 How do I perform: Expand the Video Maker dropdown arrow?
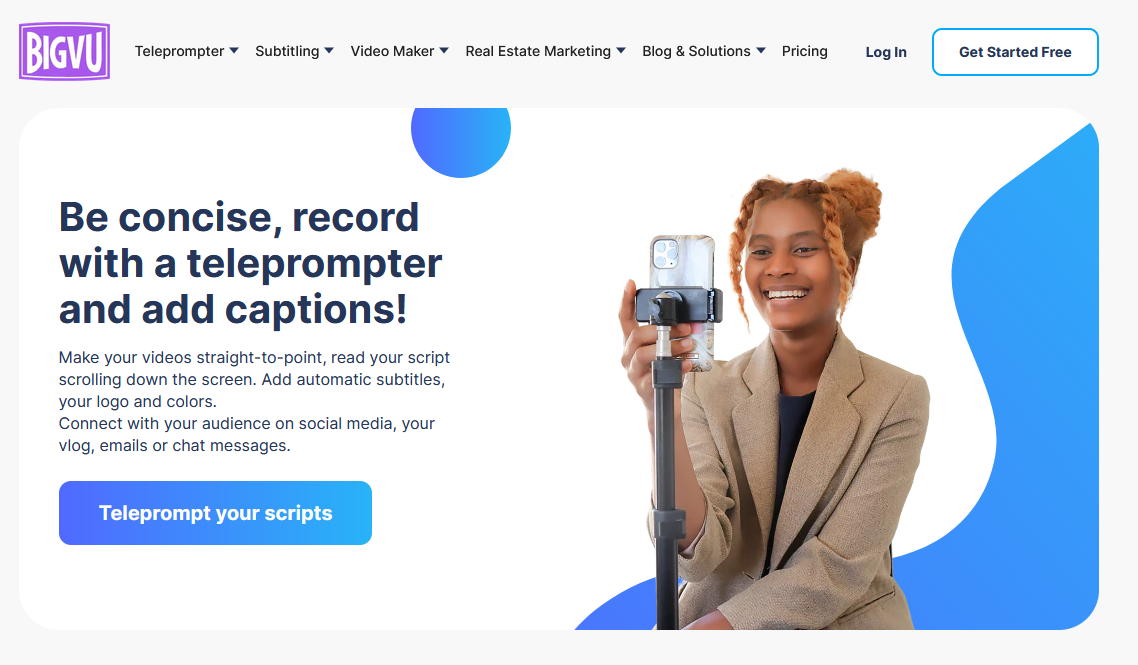(x=444, y=51)
